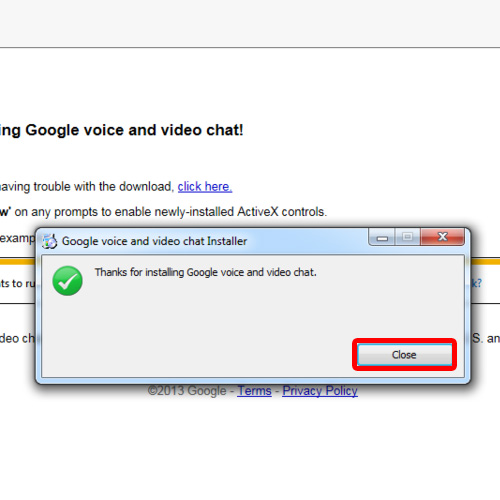Click 'Google voice and video chat Installer' title

[154, 241]
